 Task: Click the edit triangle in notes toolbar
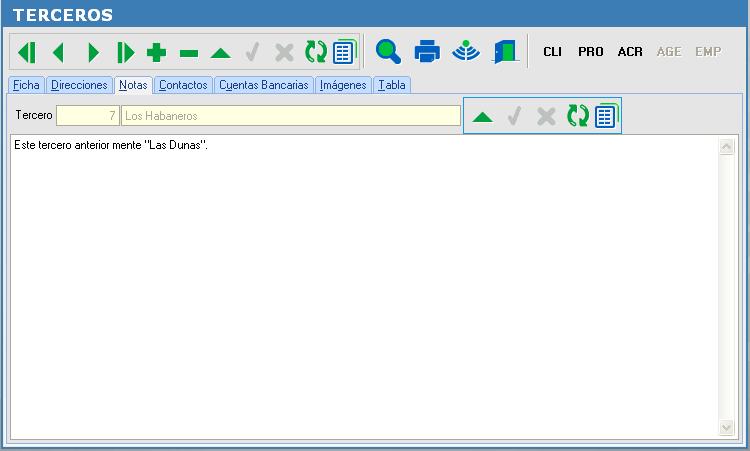click(x=482, y=117)
